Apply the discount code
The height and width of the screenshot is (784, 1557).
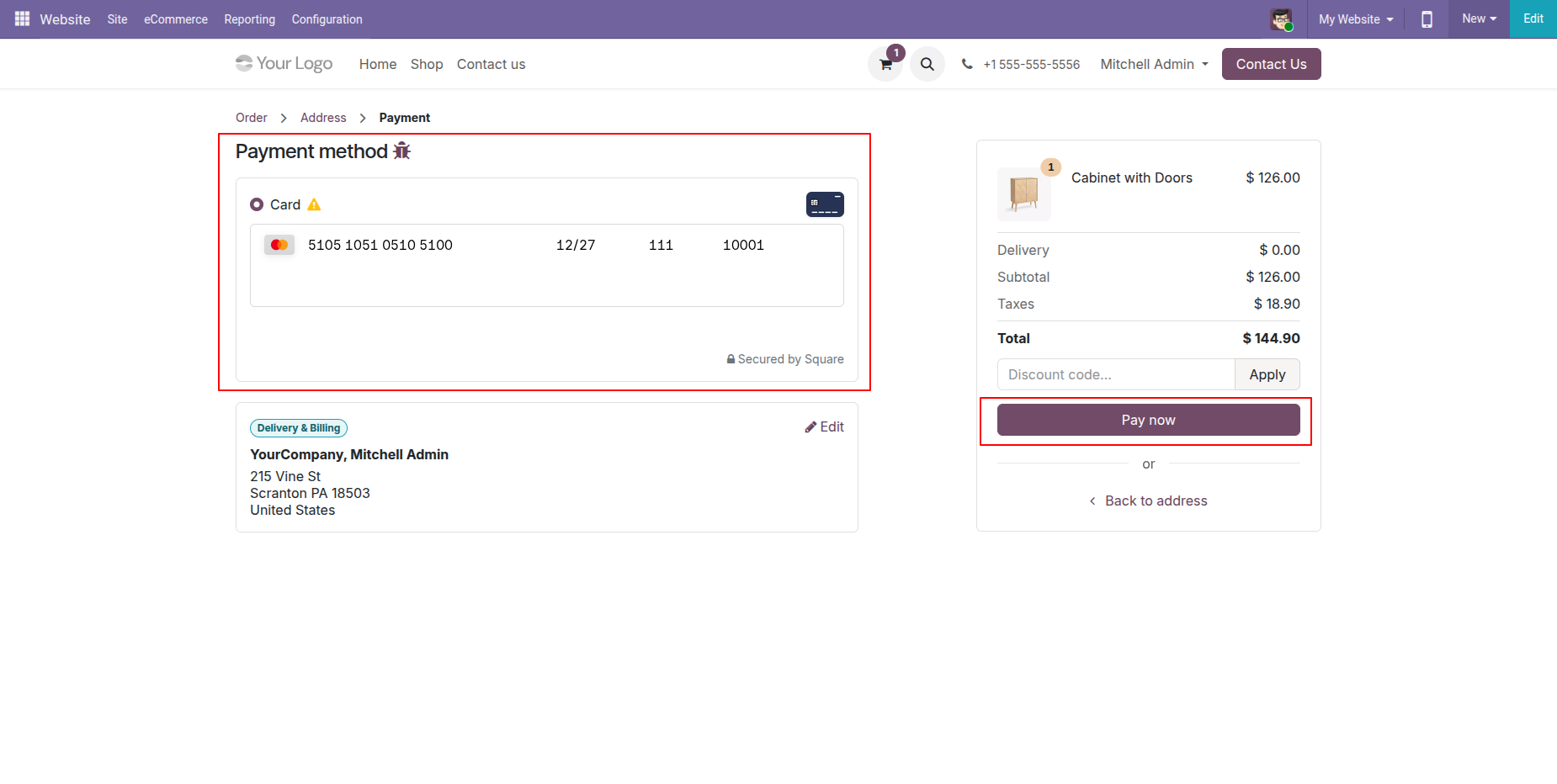coord(1267,374)
